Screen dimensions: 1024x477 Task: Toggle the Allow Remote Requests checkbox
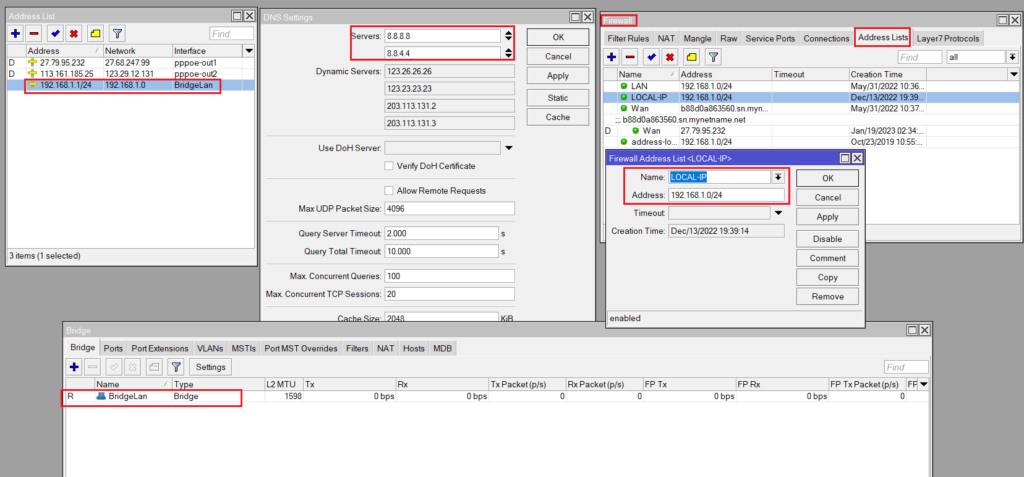389,190
